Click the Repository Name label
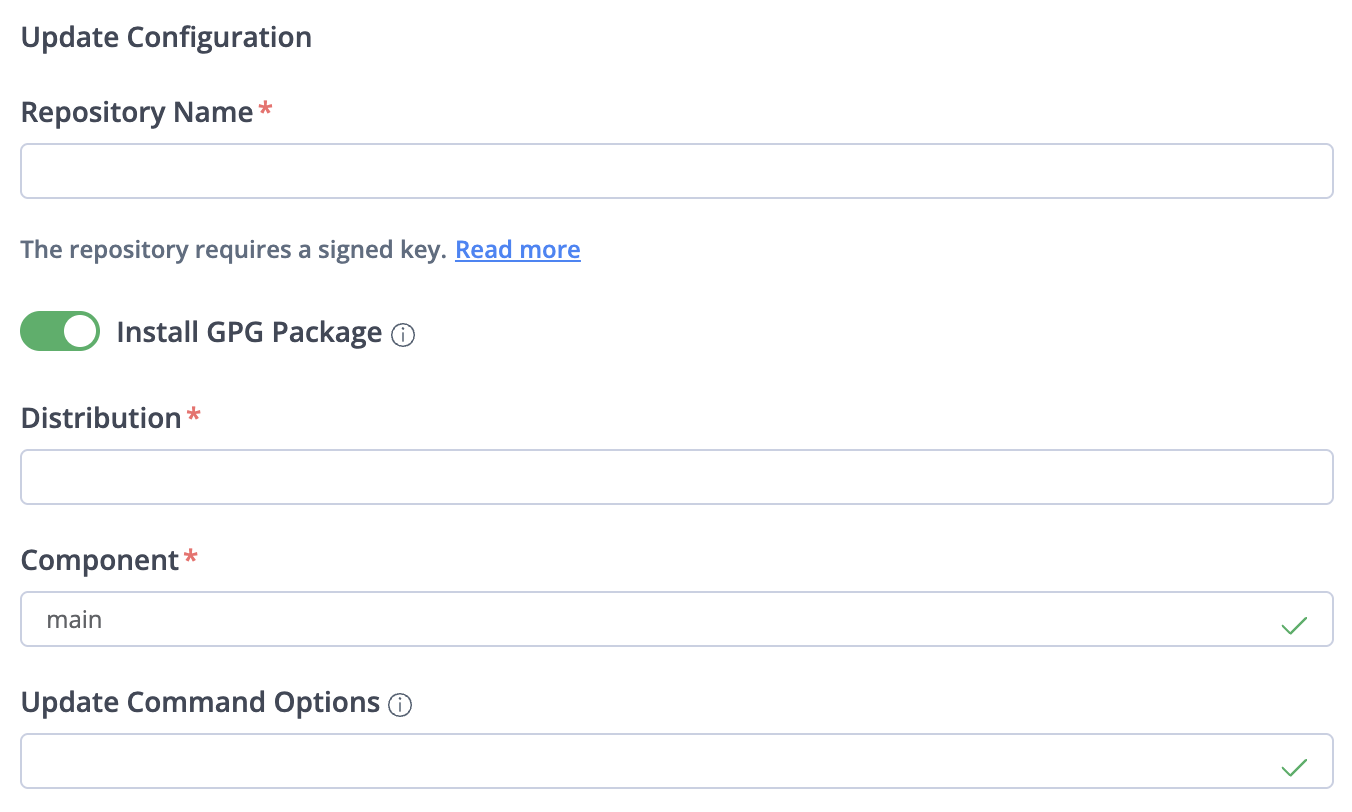This screenshot has width=1352, height=812. (136, 112)
